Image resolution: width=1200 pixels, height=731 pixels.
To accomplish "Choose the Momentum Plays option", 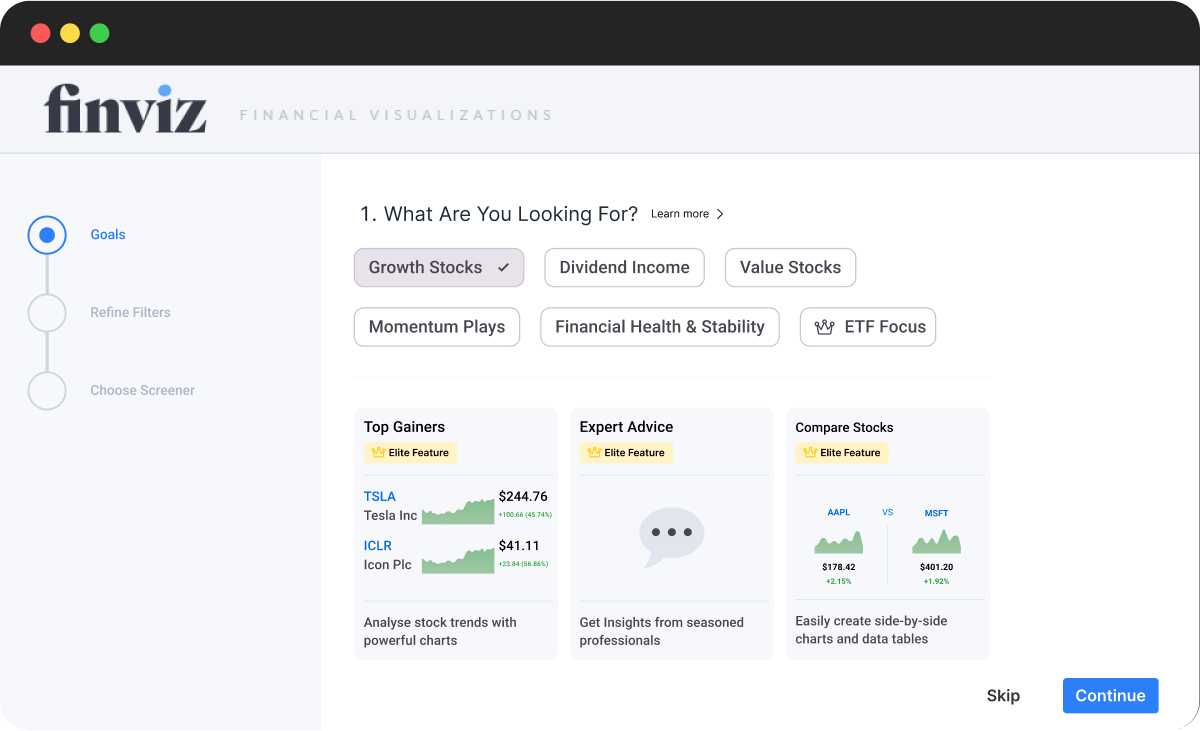I will point(436,327).
